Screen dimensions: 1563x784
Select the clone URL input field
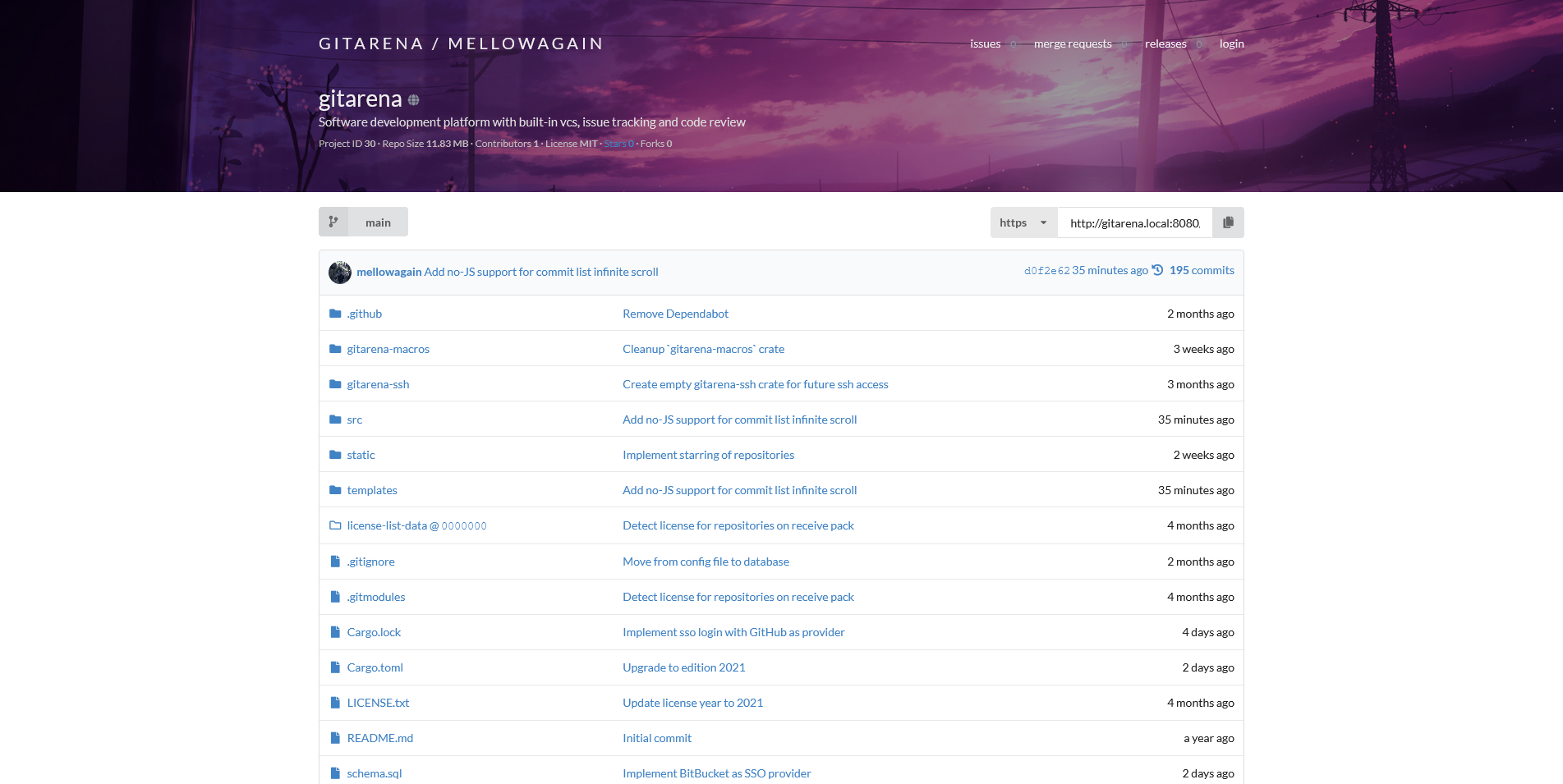(x=1134, y=222)
